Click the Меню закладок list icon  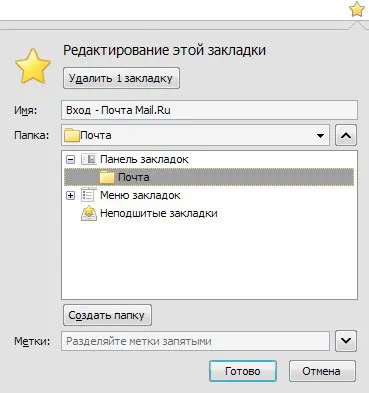[88, 195]
